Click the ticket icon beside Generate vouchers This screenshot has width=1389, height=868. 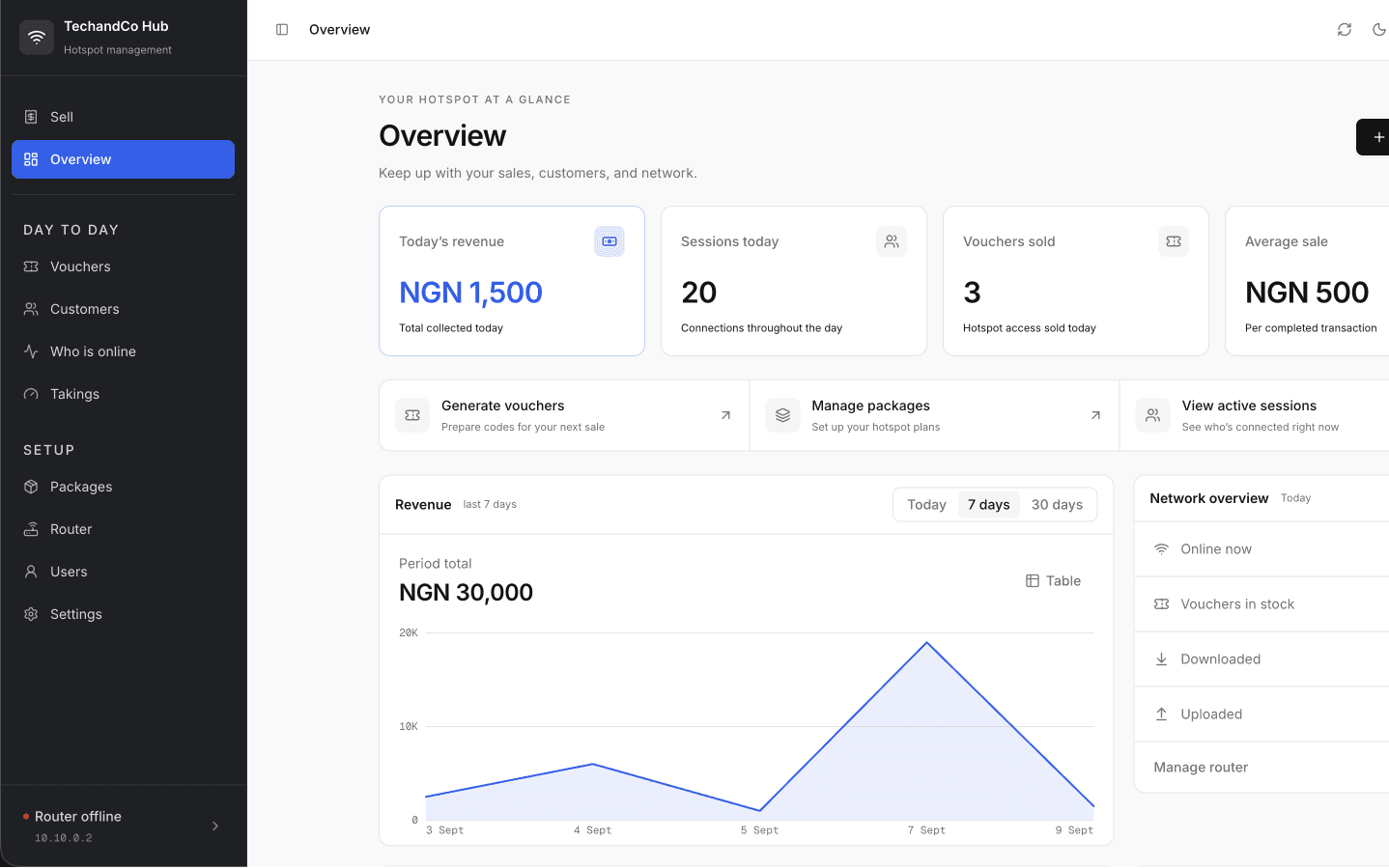click(x=412, y=415)
